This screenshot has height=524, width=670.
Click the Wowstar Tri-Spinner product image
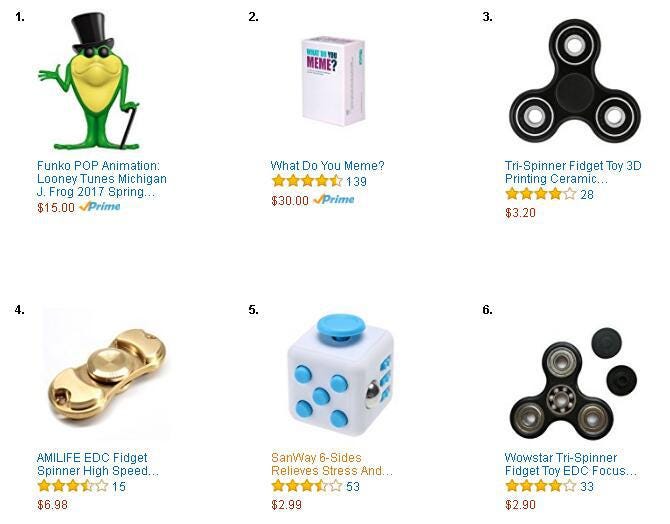click(x=573, y=383)
